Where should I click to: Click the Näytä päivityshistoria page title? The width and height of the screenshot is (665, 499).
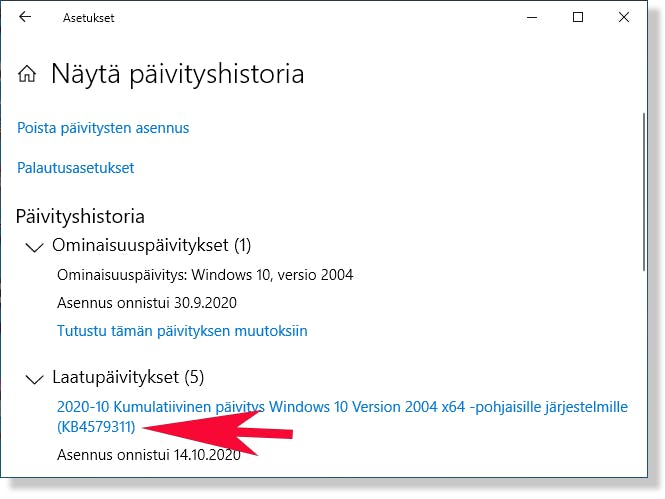[x=177, y=74]
